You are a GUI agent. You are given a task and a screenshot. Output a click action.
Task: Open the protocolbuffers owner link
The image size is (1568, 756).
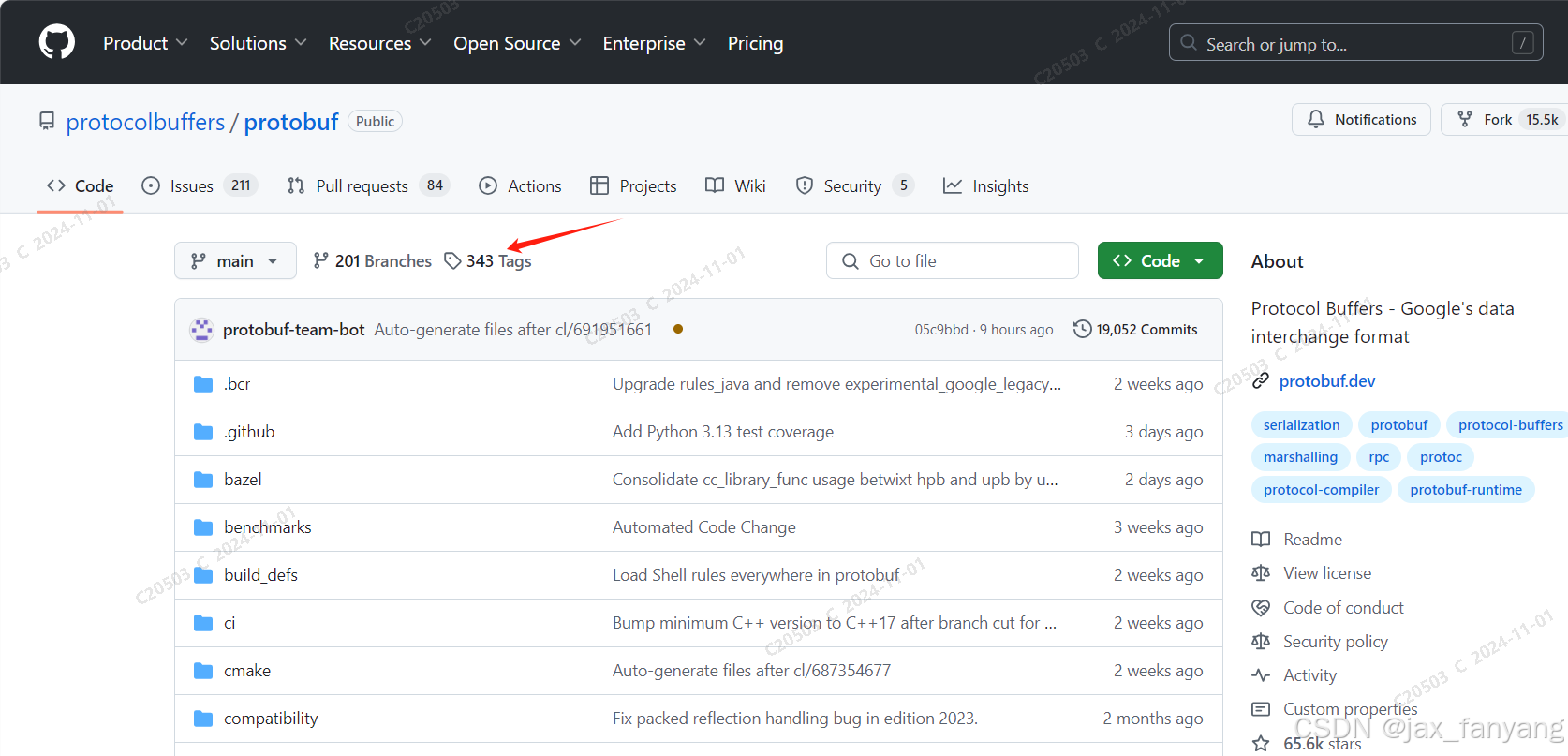click(x=145, y=122)
